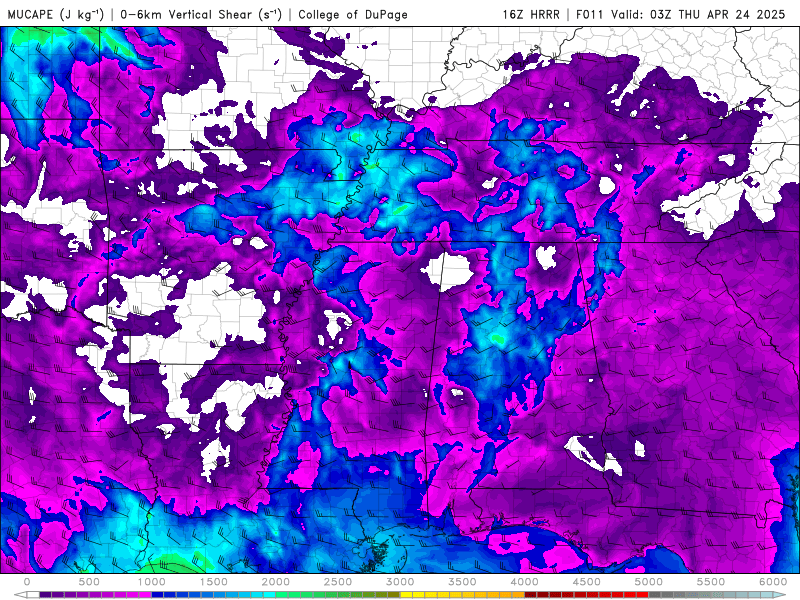Click the '4500' value on the color scale
Image resolution: width=800 pixels, height=600 pixels.
[x=587, y=582]
